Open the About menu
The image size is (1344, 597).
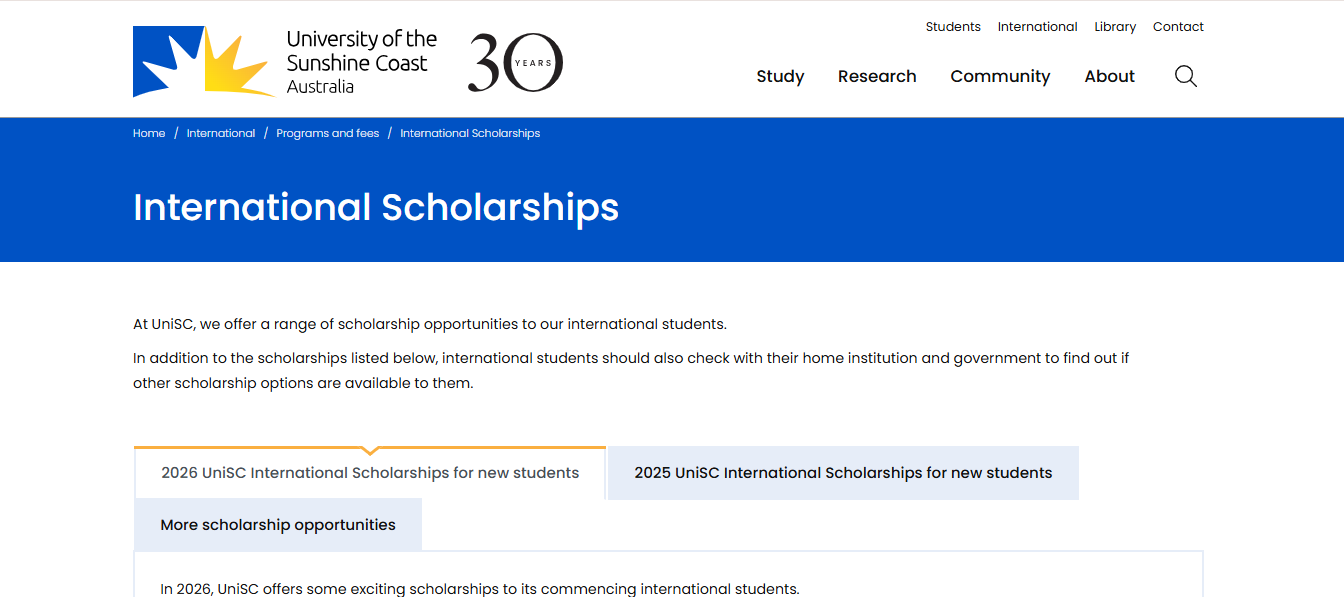click(x=1109, y=76)
